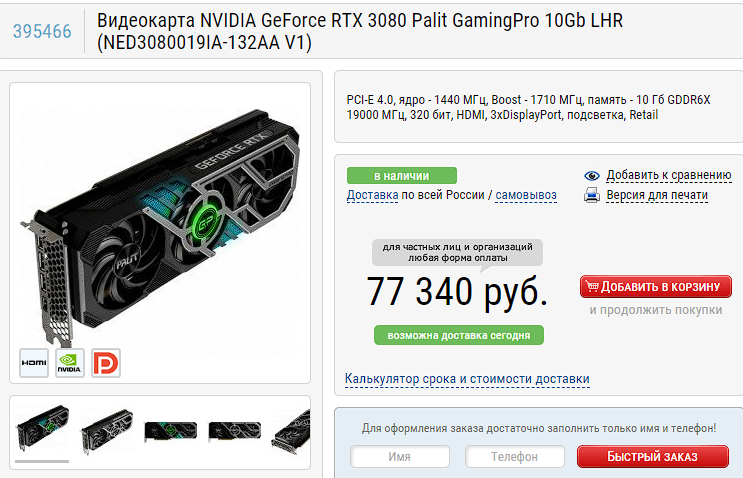Click product code 395466

(42, 31)
